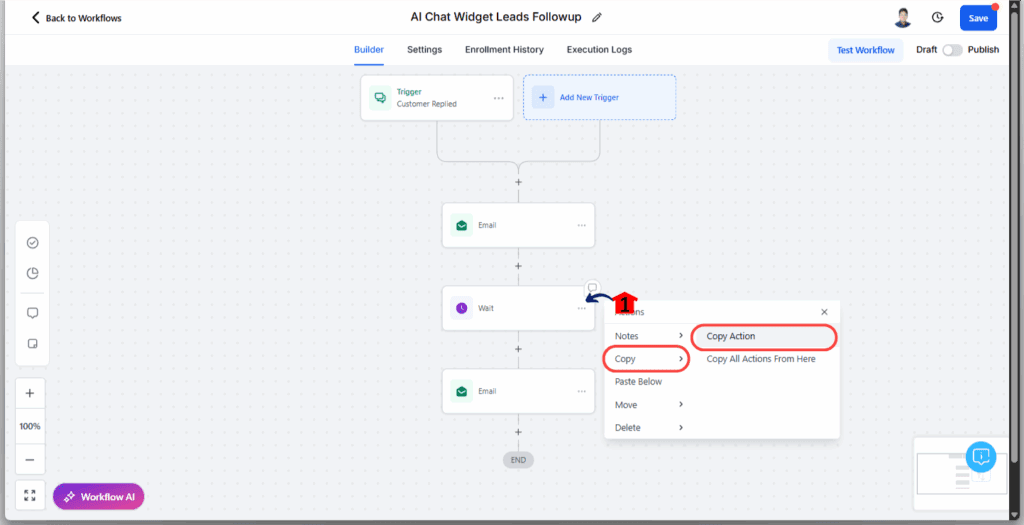Open the user profile avatar
This screenshot has height=525, width=1024.
(x=903, y=18)
